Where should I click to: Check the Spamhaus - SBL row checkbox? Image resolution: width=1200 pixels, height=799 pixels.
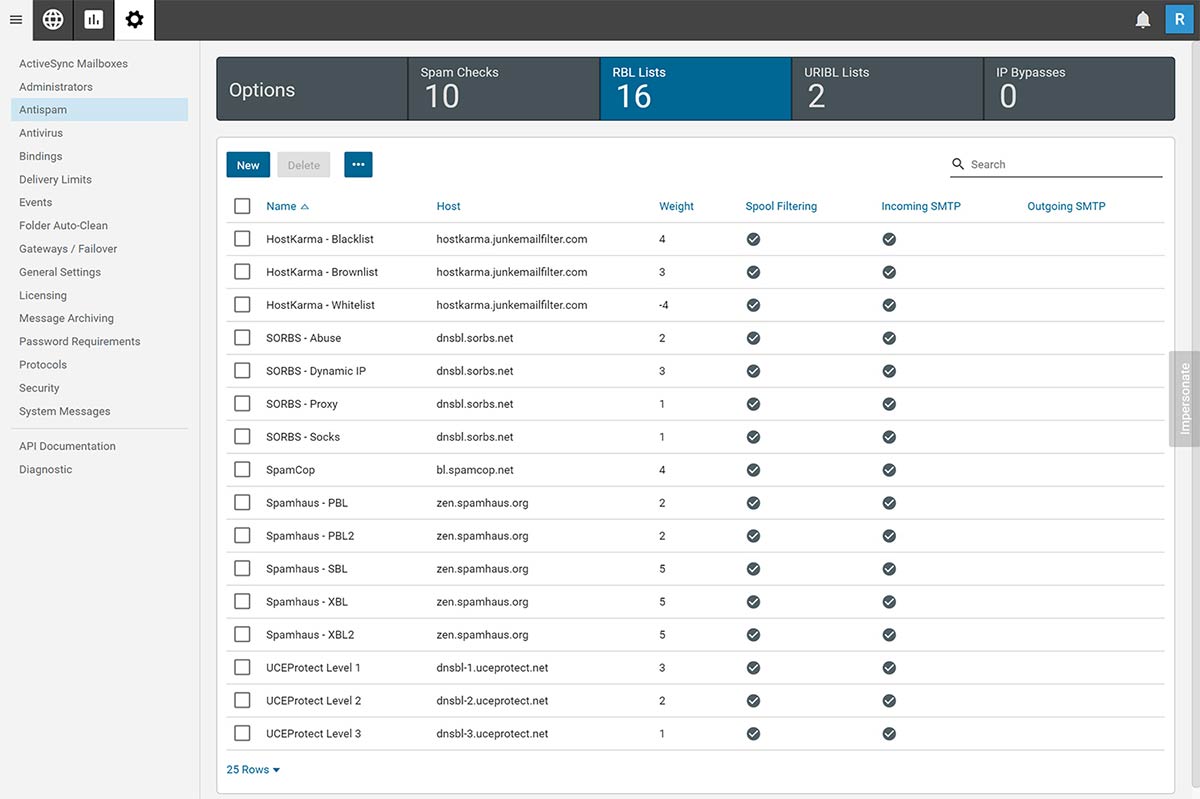click(x=242, y=569)
